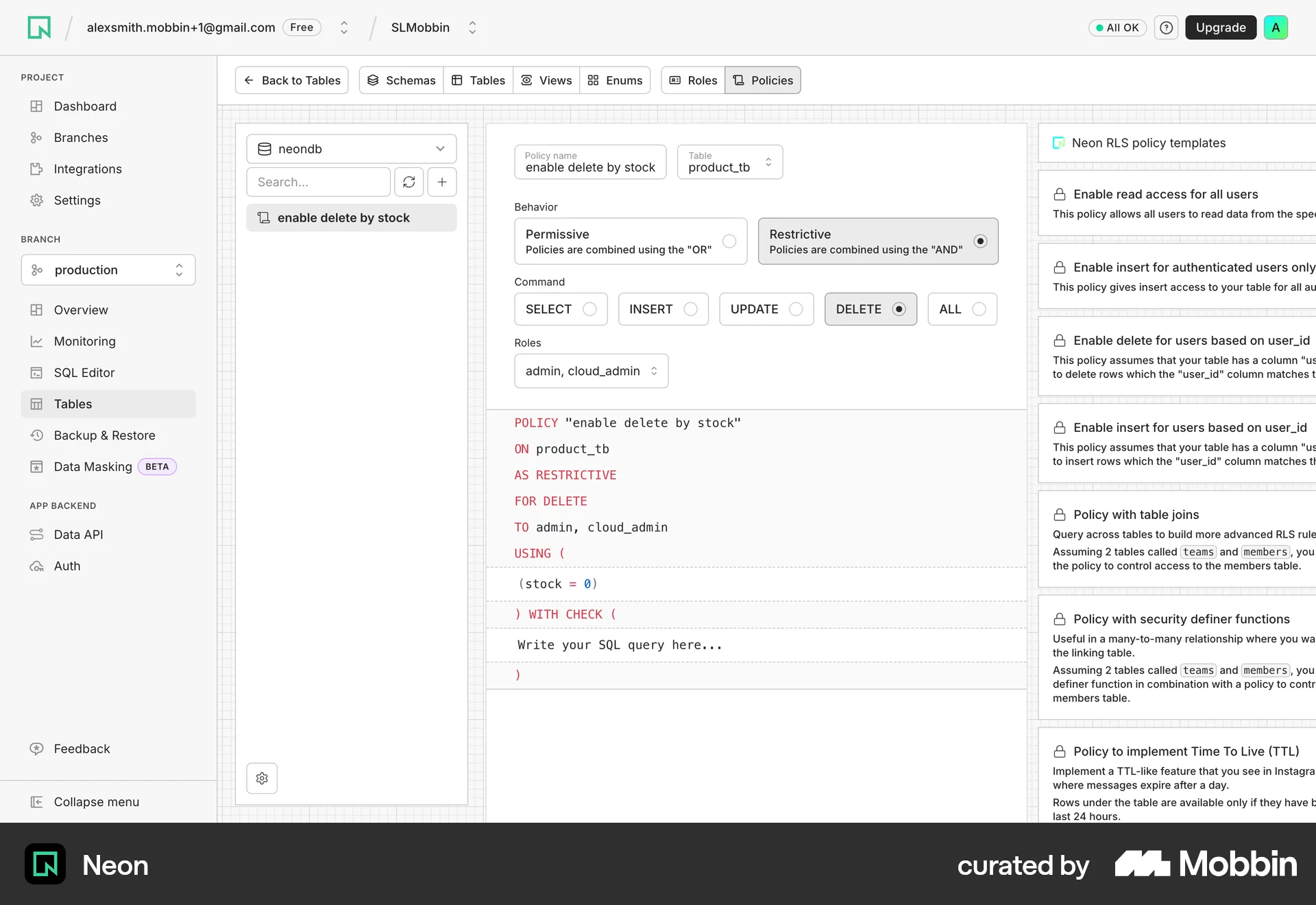Click the SQL Editor icon

(x=36, y=373)
